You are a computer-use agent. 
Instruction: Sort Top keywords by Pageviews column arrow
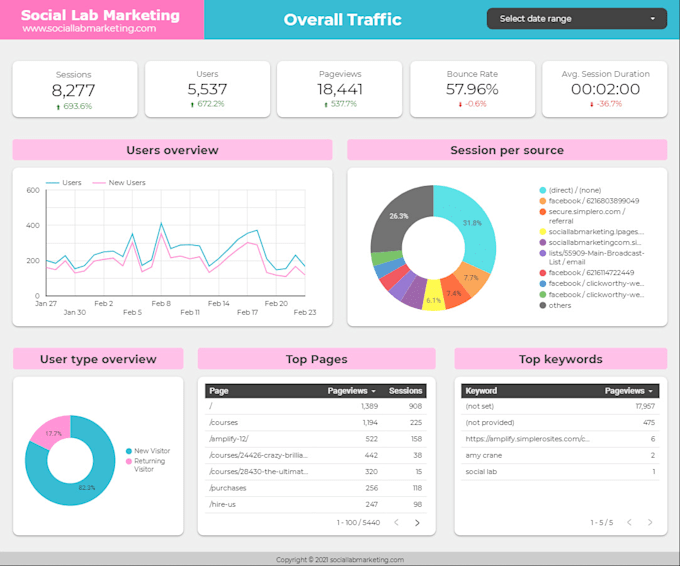click(651, 391)
